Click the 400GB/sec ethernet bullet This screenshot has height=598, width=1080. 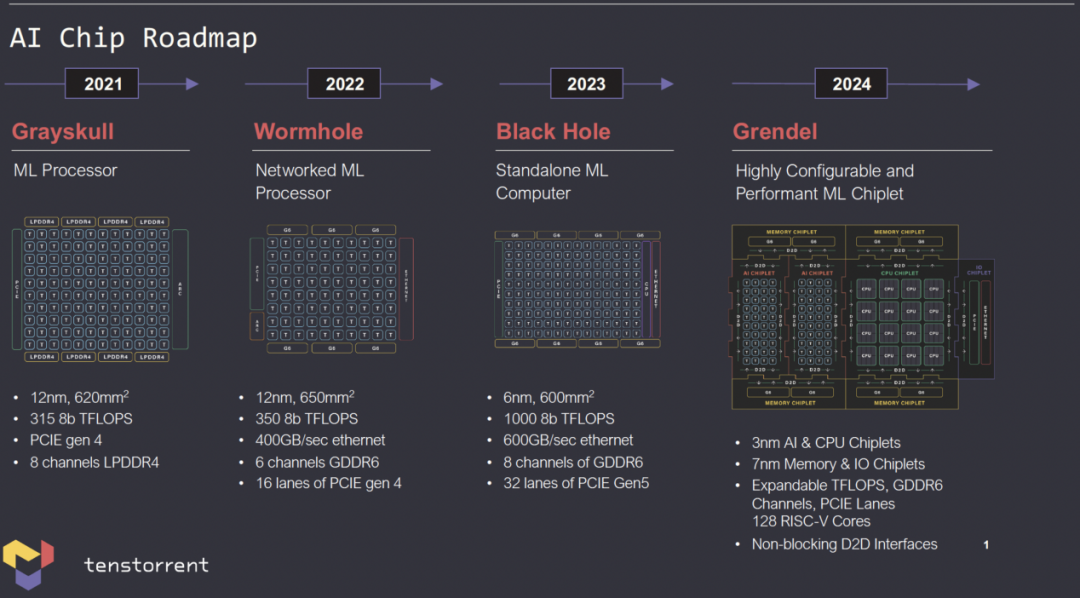tap(320, 440)
